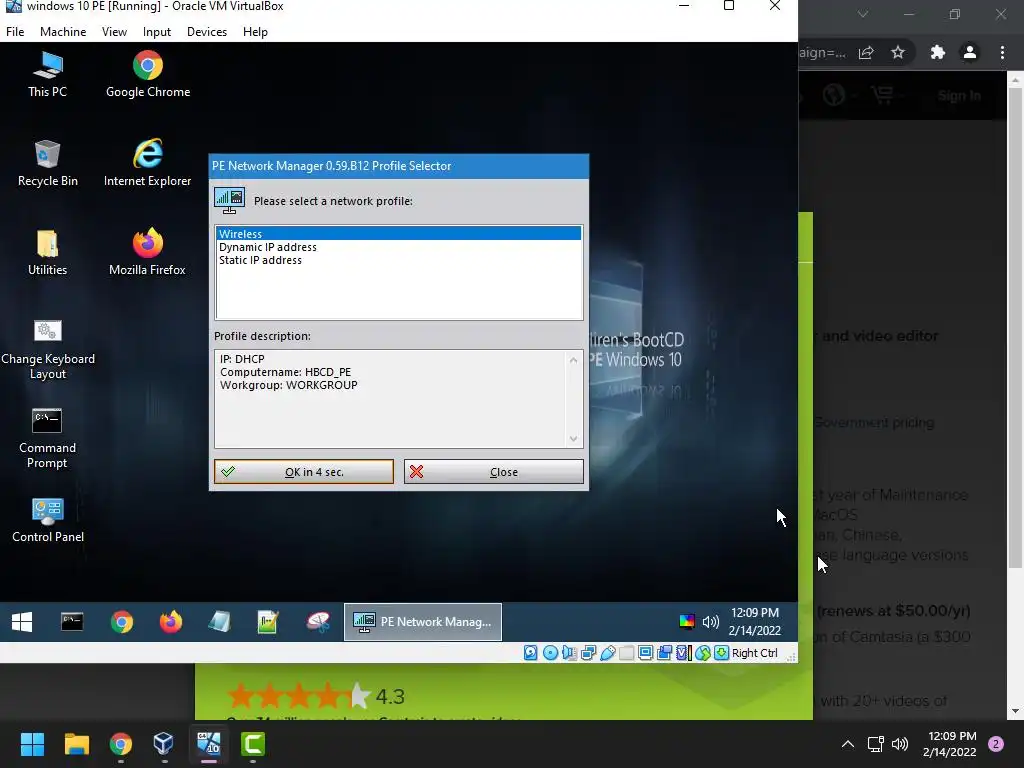Open This PC desktop icon

(48, 74)
